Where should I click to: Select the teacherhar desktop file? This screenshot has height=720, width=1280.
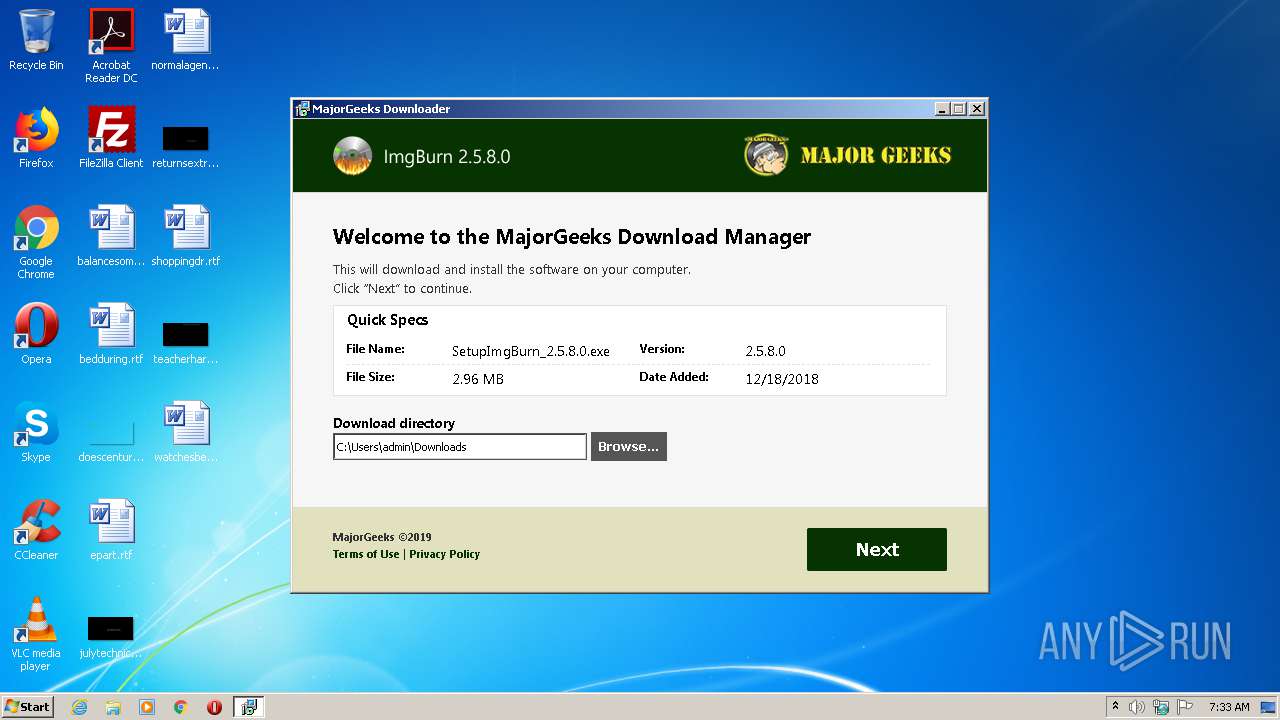pyautogui.click(x=185, y=341)
